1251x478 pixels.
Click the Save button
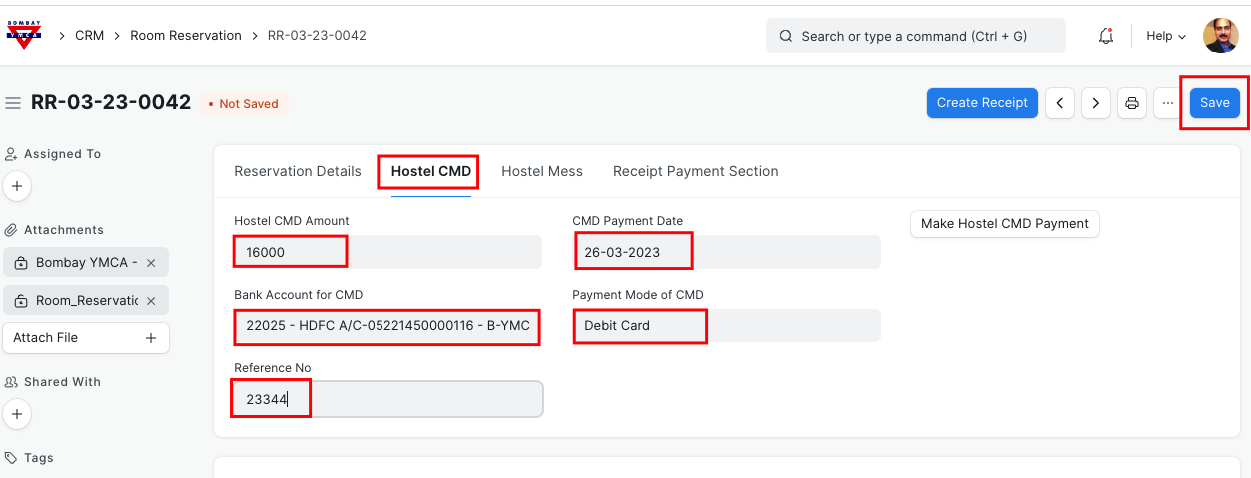(1214, 103)
